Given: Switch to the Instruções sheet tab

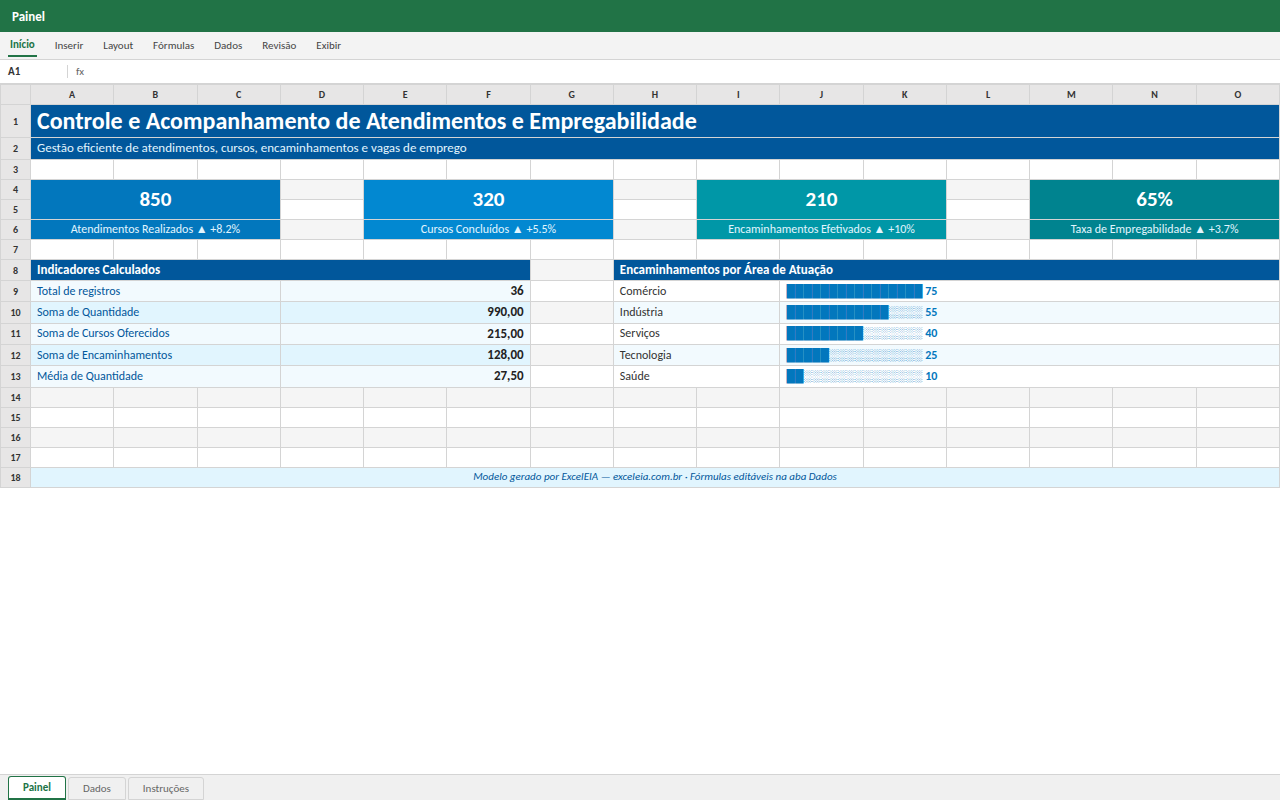Looking at the screenshot, I should pos(166,788).
